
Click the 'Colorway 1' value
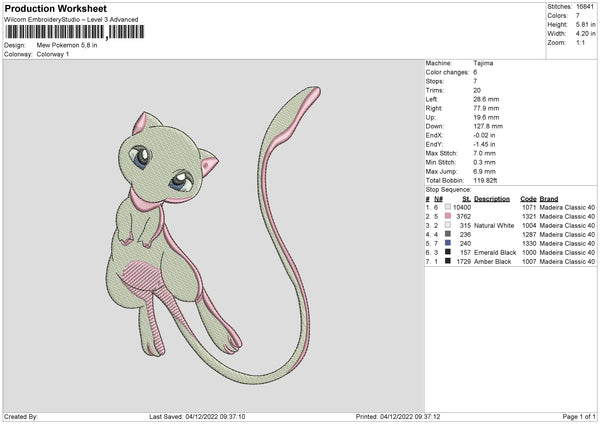(53, 54)
